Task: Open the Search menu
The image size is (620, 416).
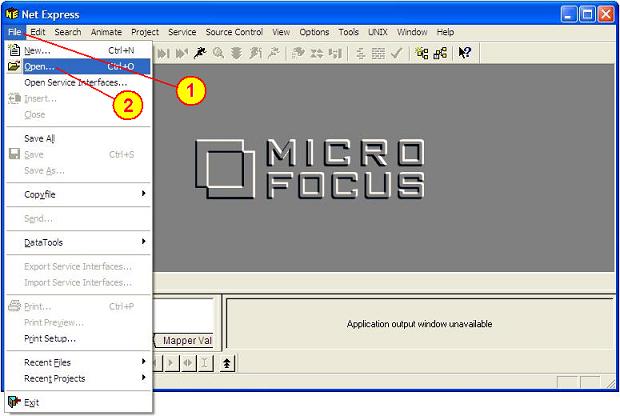Action: click(x=68, y=32)
